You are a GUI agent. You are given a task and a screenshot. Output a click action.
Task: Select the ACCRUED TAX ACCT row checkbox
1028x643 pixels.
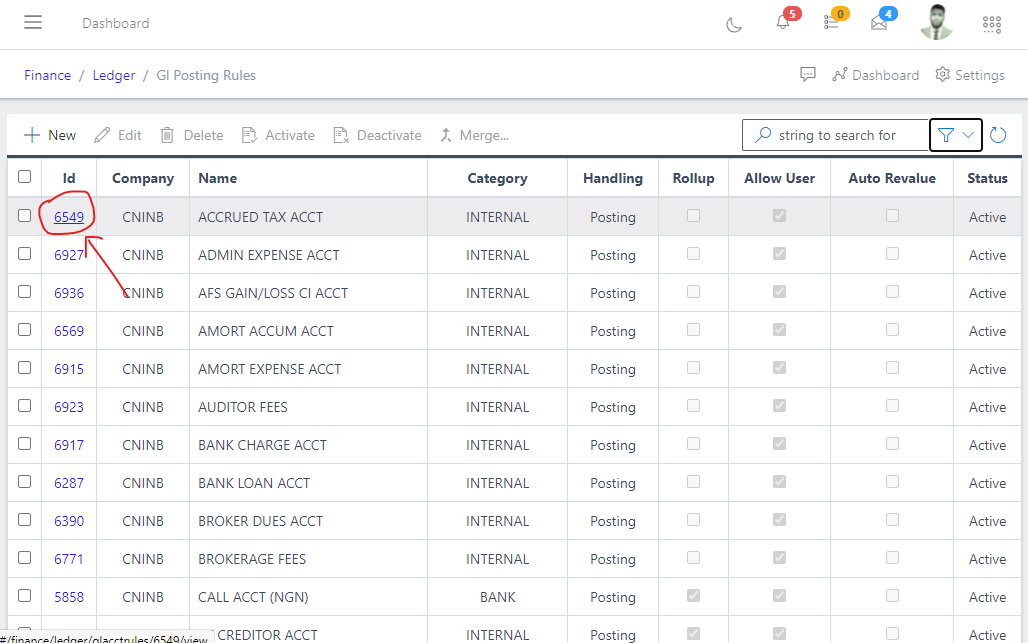(x=25, y=216)
